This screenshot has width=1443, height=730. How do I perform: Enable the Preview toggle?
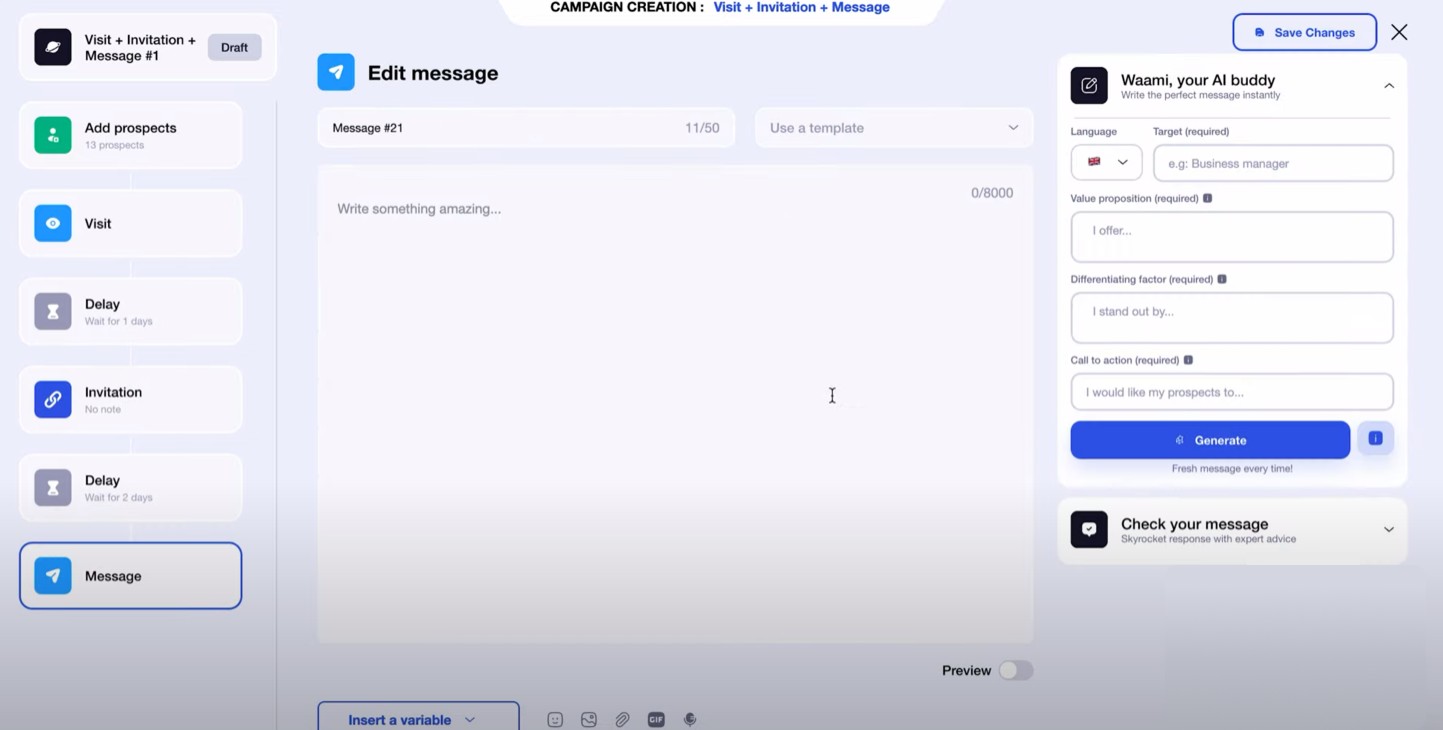point(1016,670)
